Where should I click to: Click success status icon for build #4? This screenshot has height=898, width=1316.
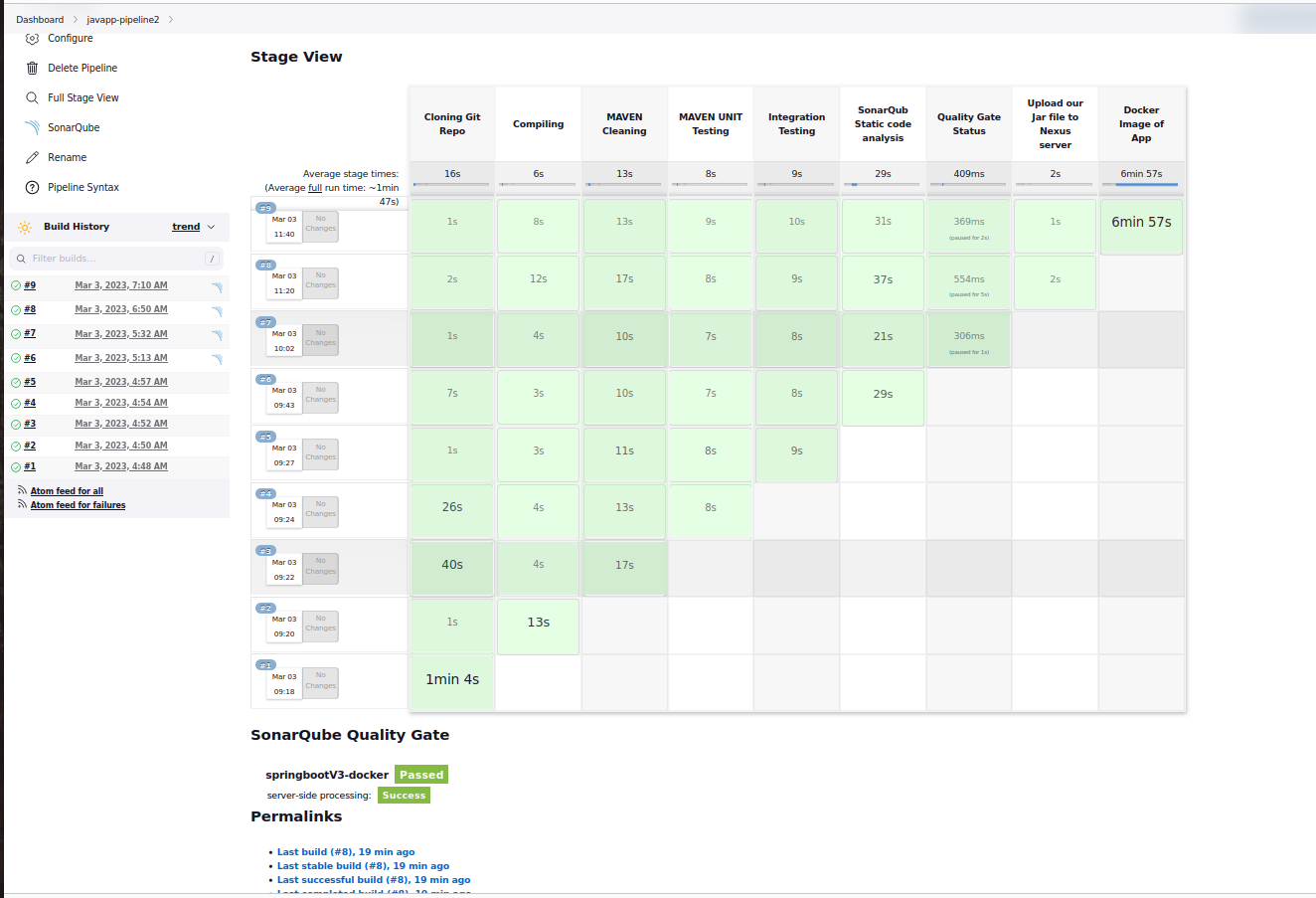click(16, 403)
